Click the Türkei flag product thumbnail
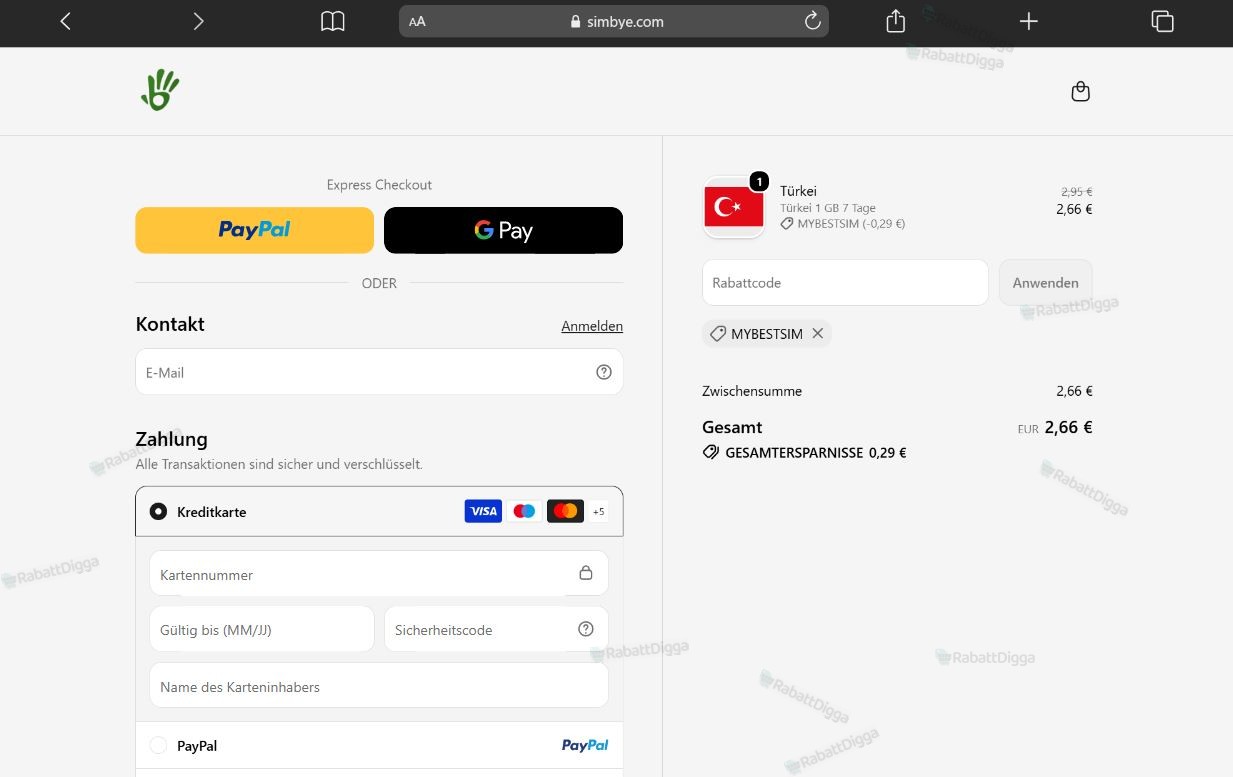 734,207
